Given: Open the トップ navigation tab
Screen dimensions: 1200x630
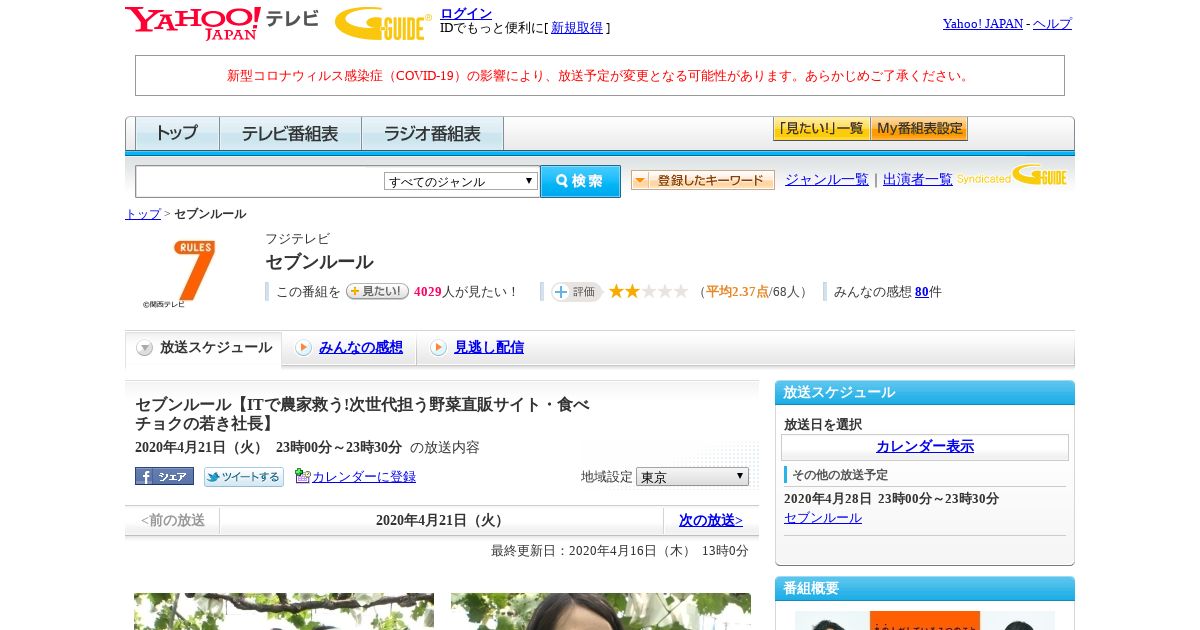Looking at the screenshot, I should 177,133.
